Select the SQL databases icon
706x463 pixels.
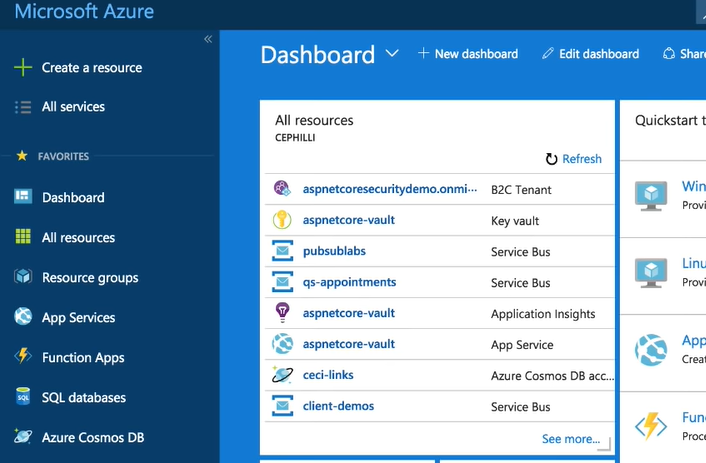23,397
